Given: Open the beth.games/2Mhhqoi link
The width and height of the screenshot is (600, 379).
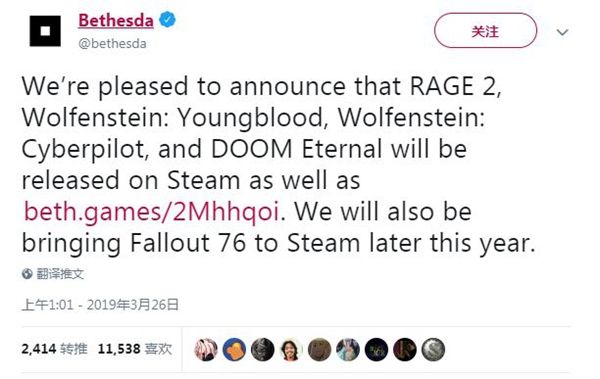Looking at the screenshot, I should click(151, 211).
